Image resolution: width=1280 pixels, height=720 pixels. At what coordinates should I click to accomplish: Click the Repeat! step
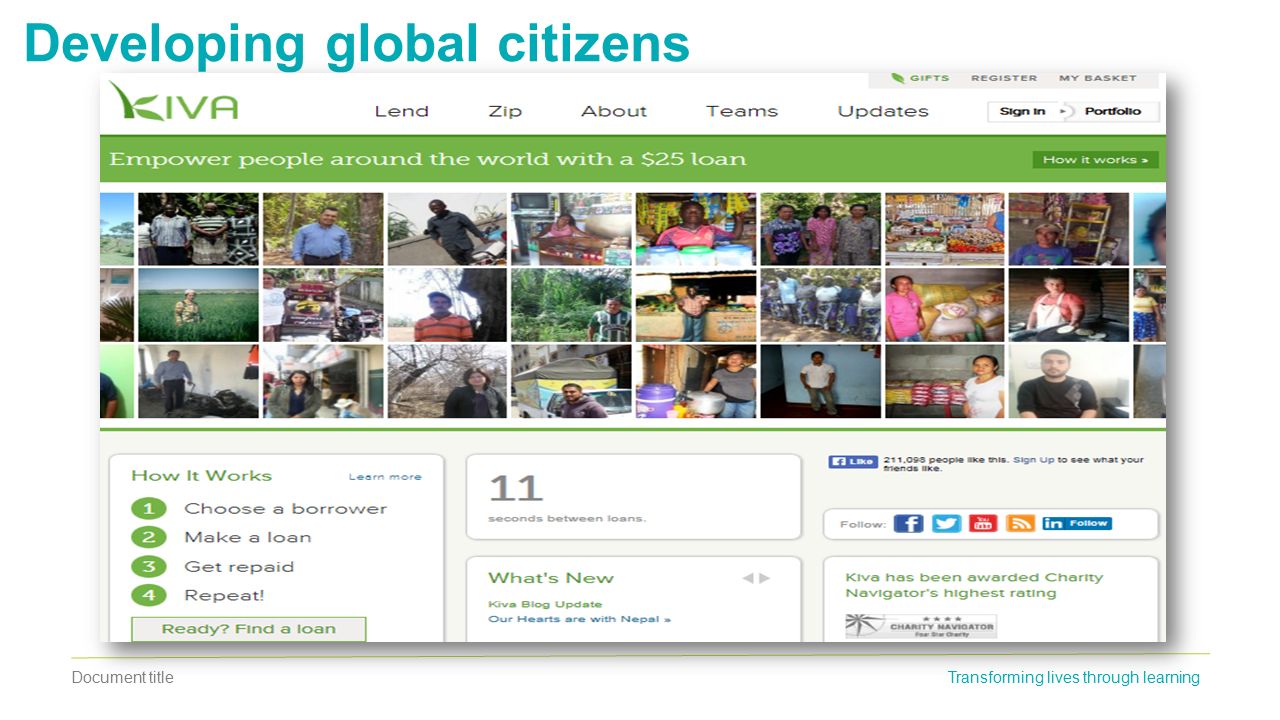[224, 595]
